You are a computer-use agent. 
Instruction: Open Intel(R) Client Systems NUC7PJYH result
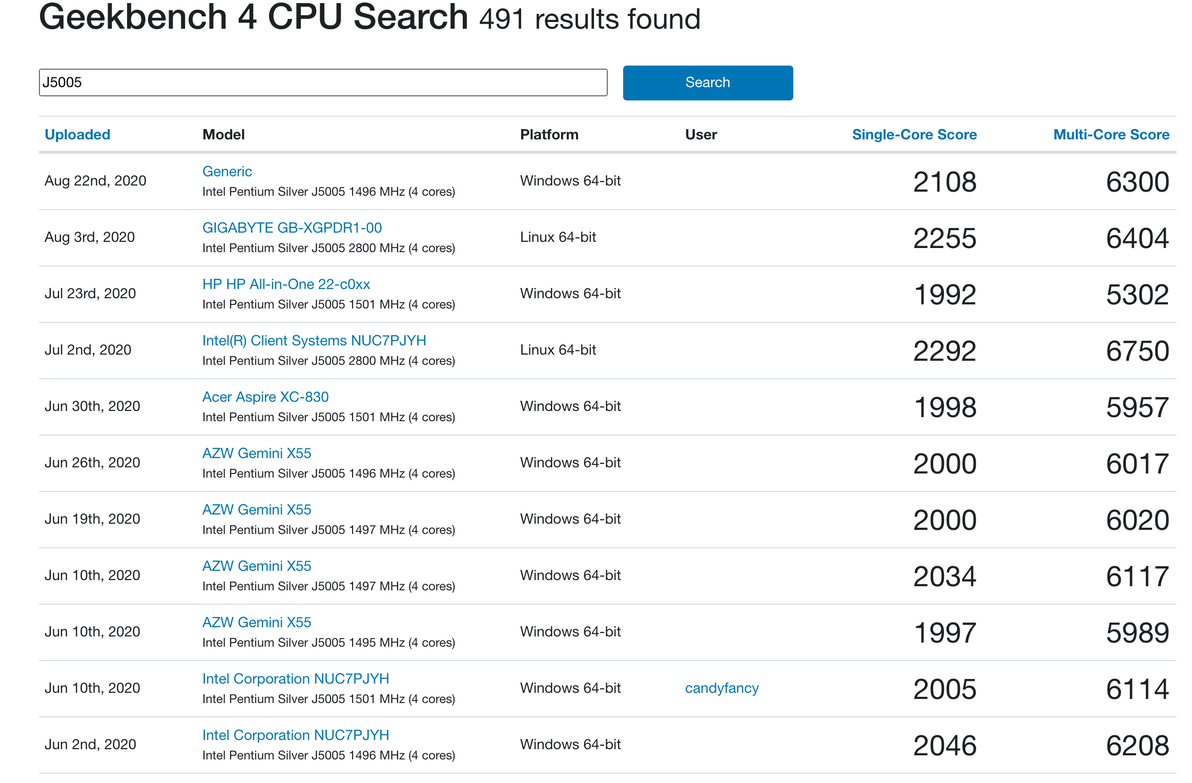pos(314,341)
